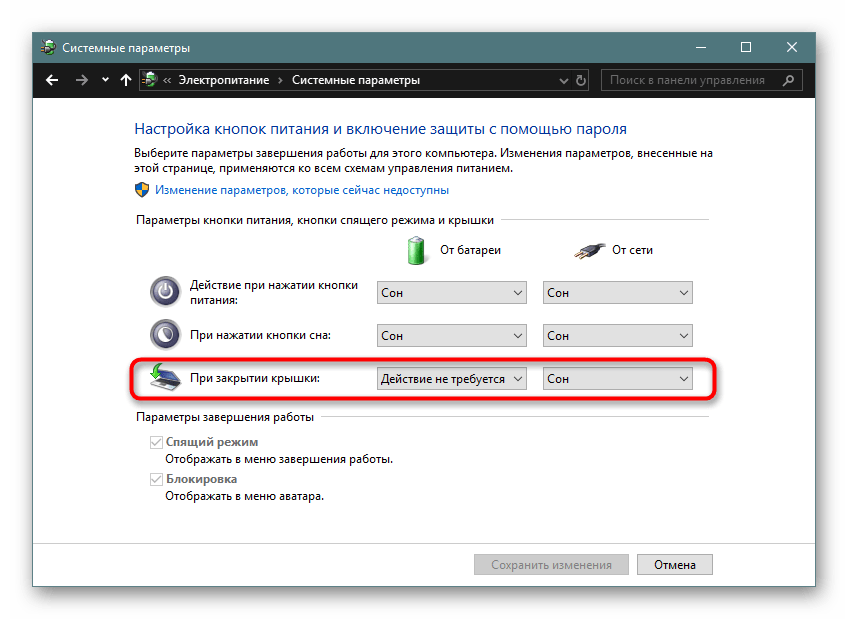Click the search magnifier icon
The image size is (848, 619).
coord(788,80)
